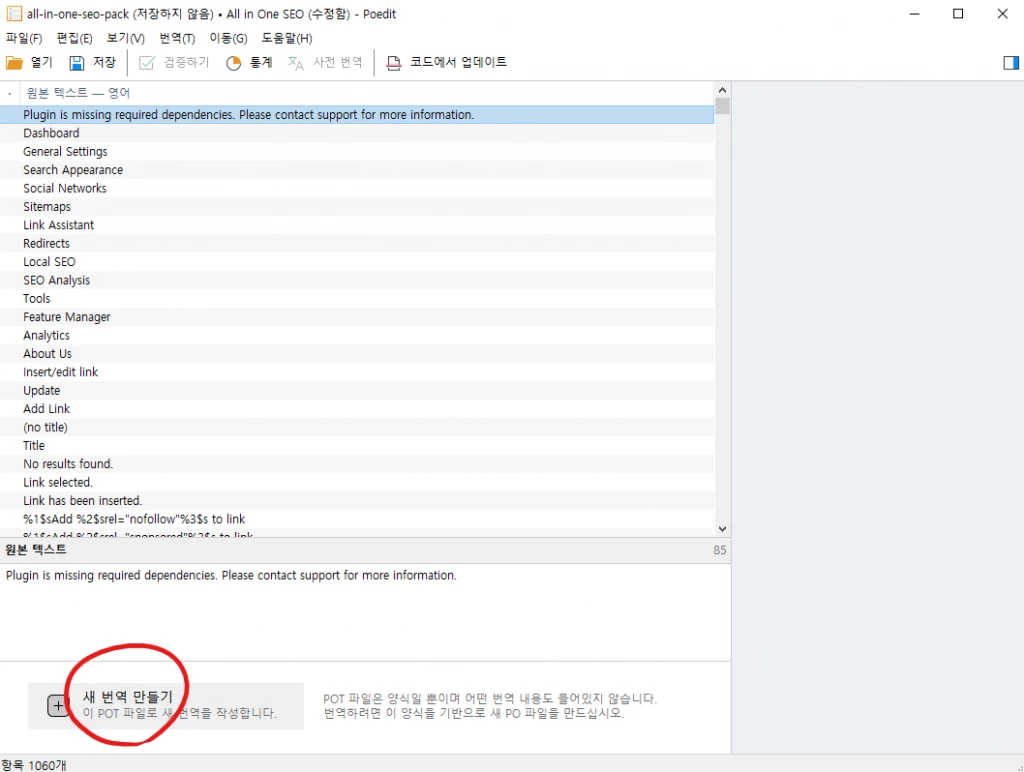Click the list scrollbar down arrow
The width and height of the screenshot is (1024, 772).
(x=722, y=529)
